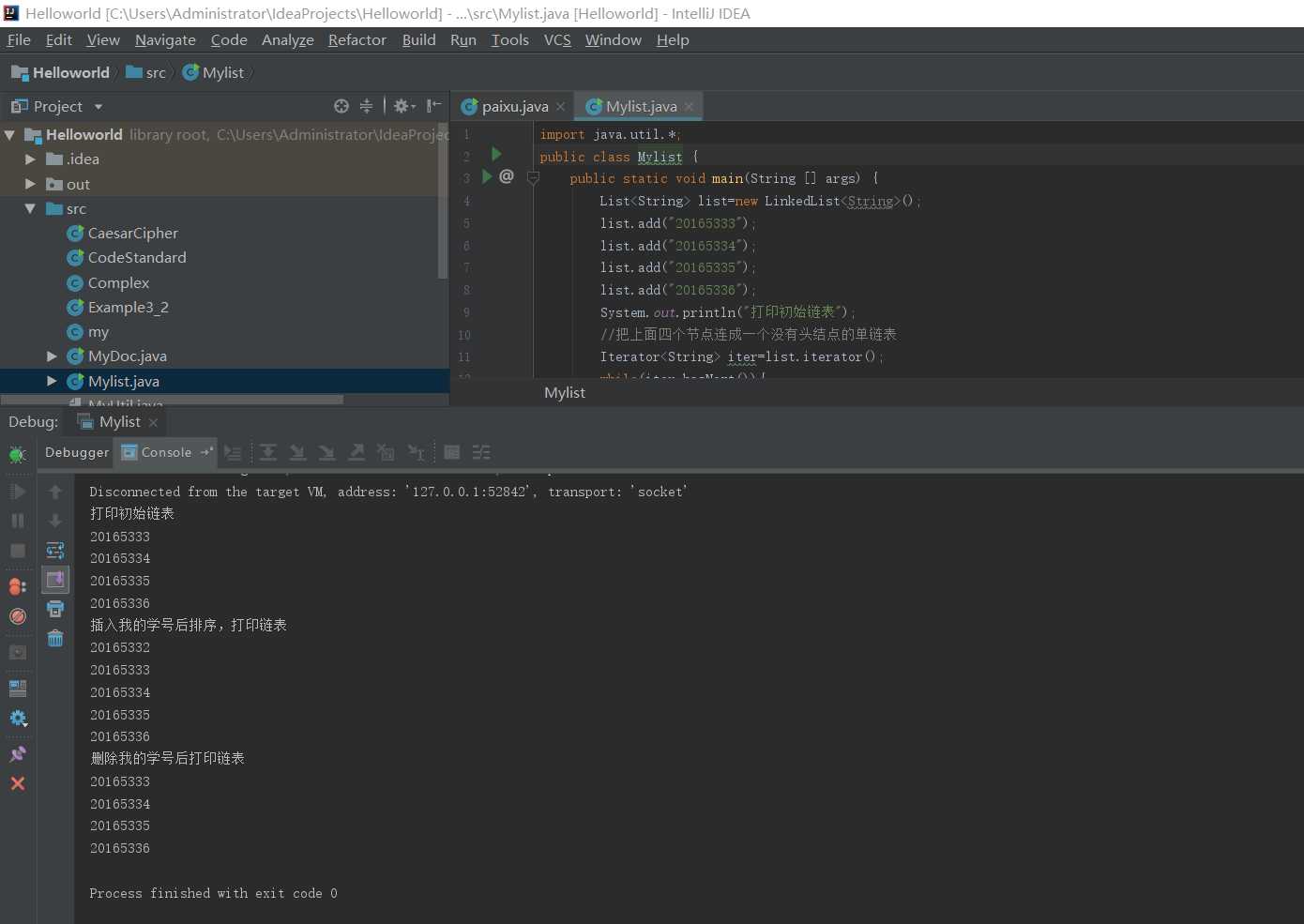Click the Rerun Mylist debug bug icon

tap(17, 455)
